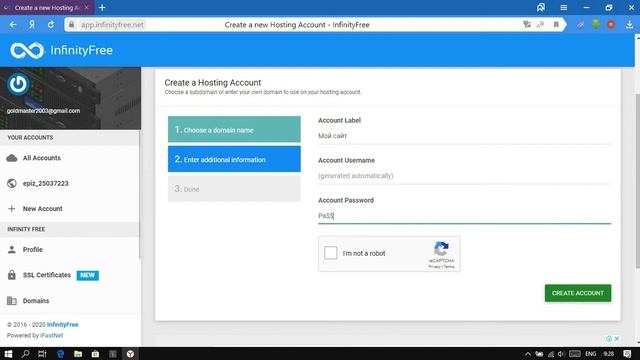Click the InfinityFree header brand text
This screenshot has width=640, height=360.
(82, 50)
